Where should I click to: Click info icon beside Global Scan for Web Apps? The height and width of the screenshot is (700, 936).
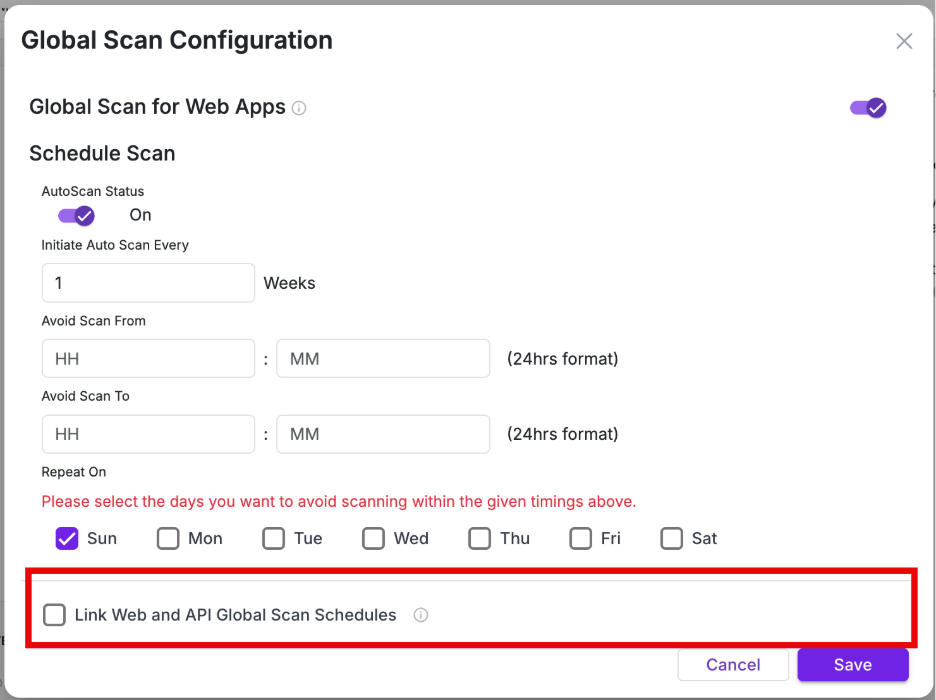coord(299,108)
